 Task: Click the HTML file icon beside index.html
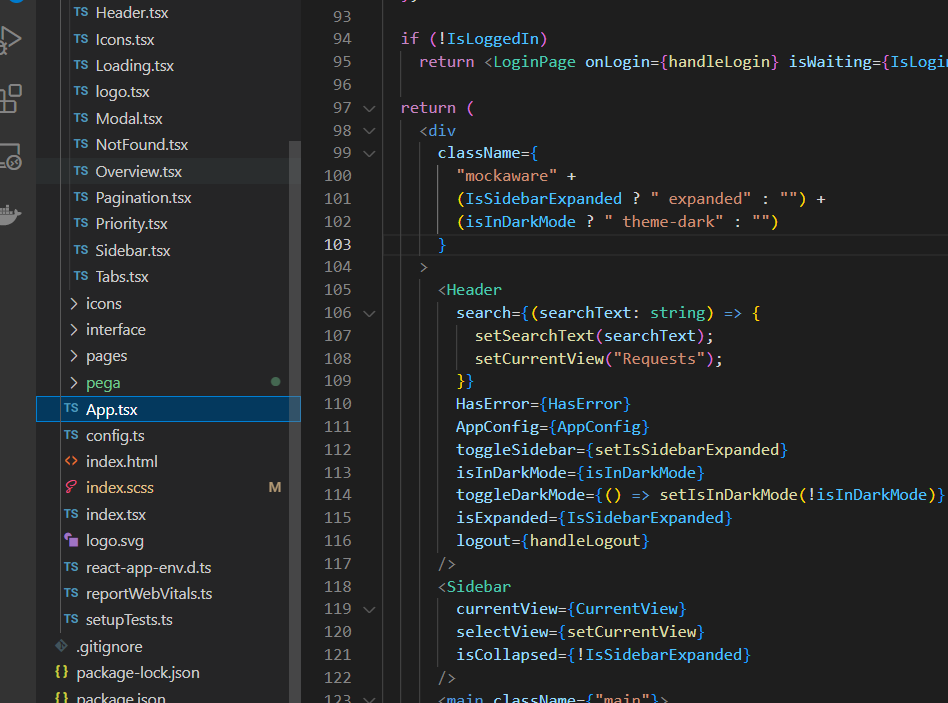click(70, 462)
